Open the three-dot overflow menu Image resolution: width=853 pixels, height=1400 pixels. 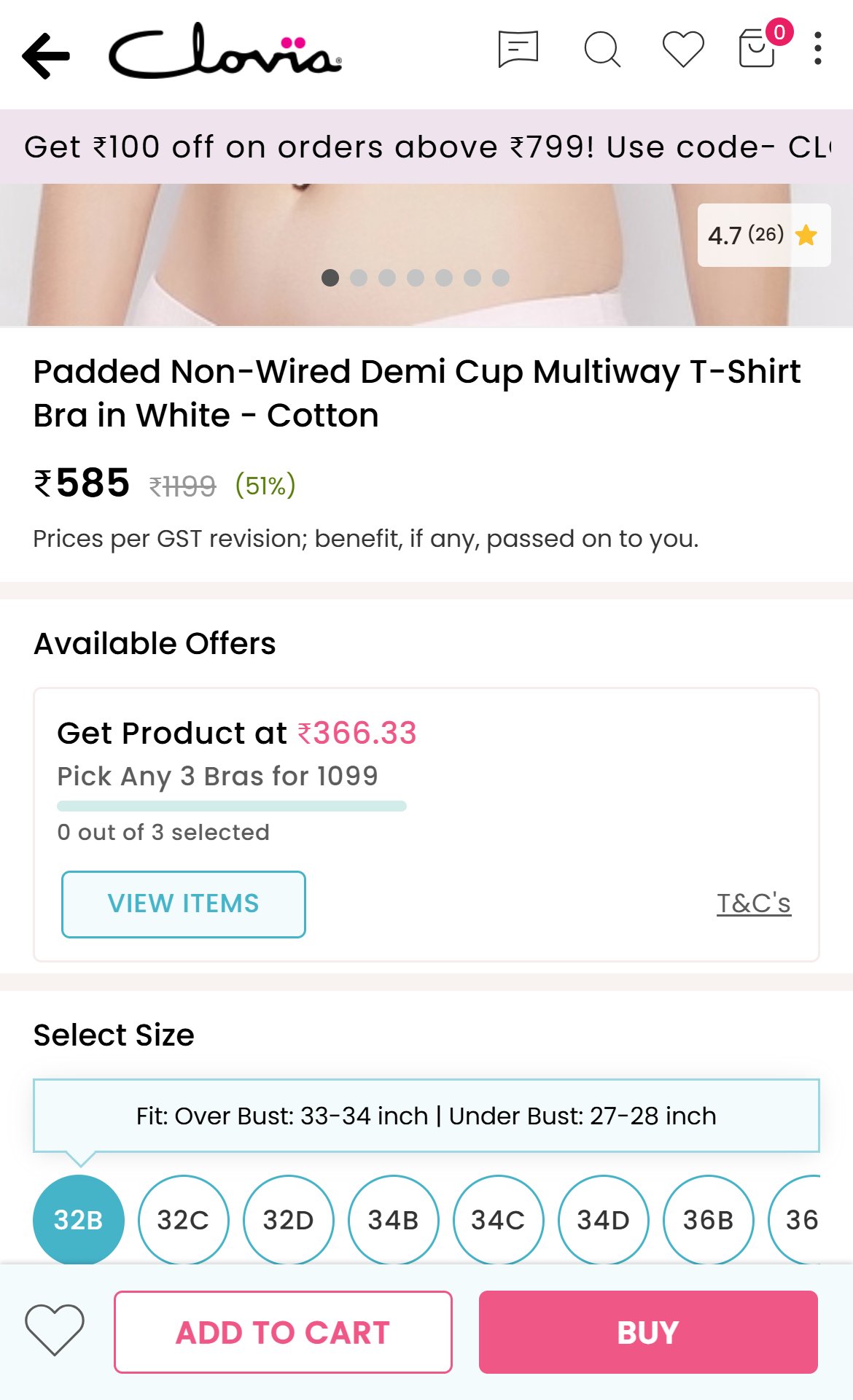[818, 49]
